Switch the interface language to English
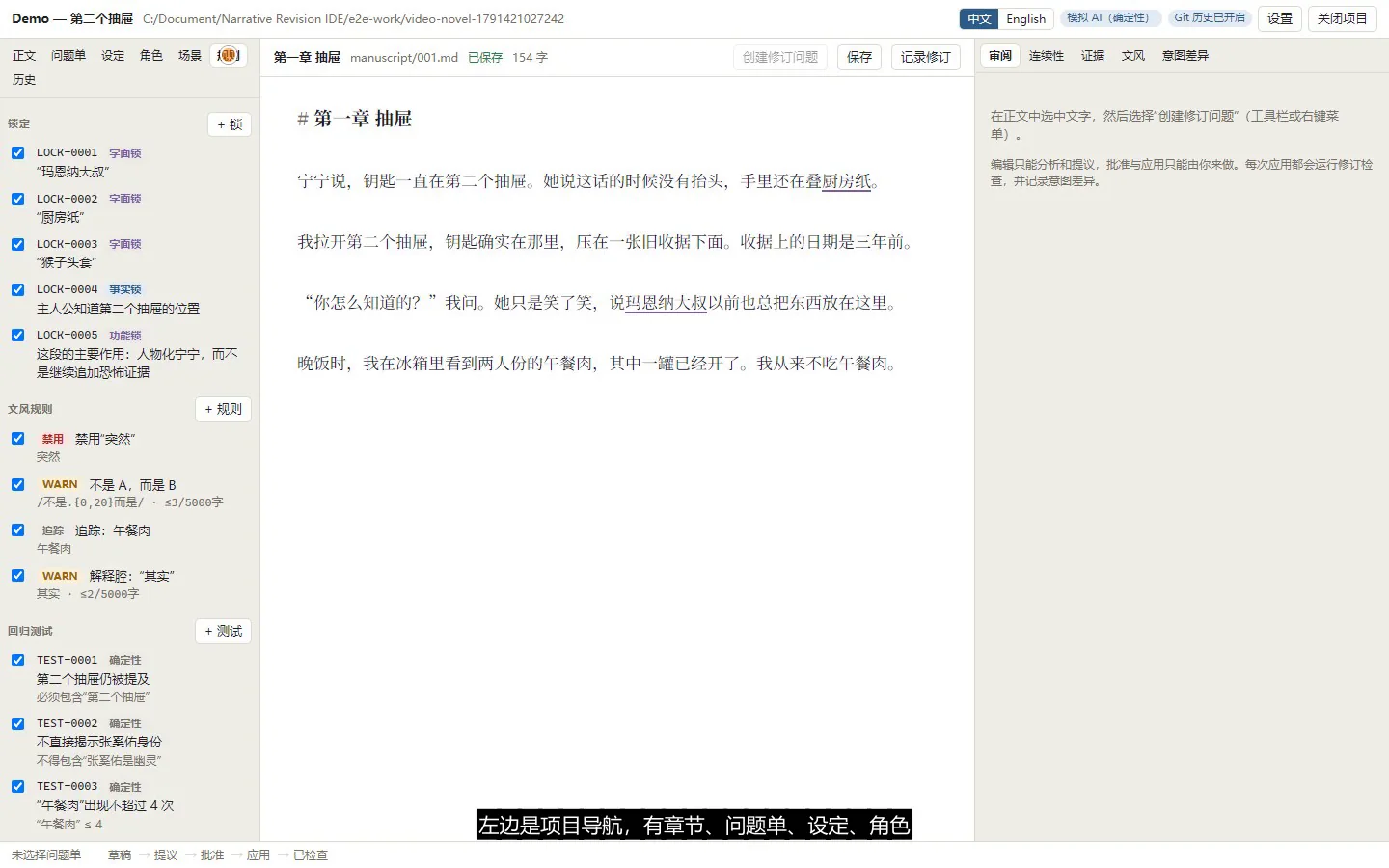The image size is (1389, 868). point(1025,18)
